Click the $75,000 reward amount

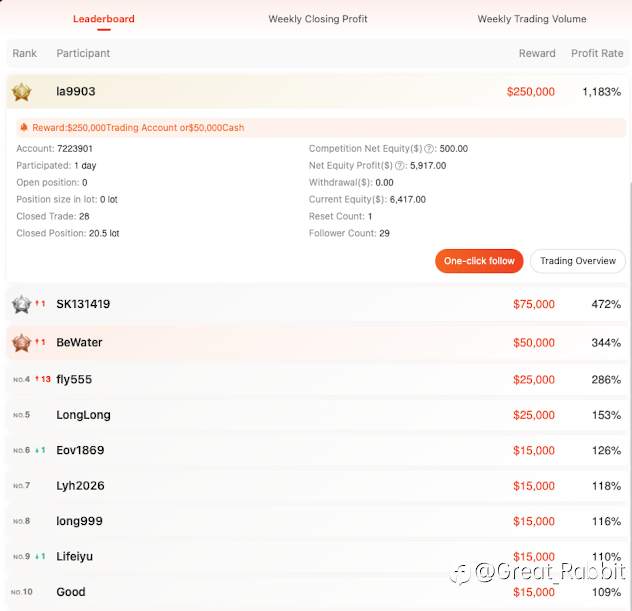pos(534,304)
